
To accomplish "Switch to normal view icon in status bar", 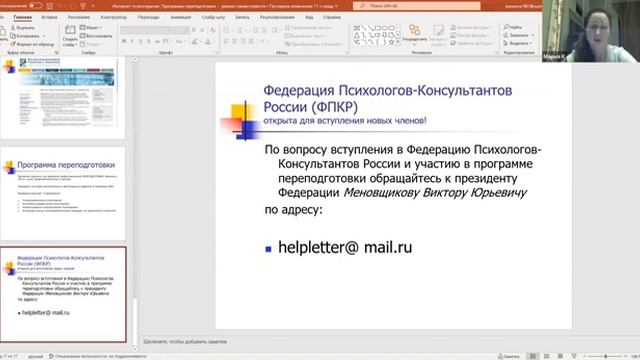I will pos(533,356).
